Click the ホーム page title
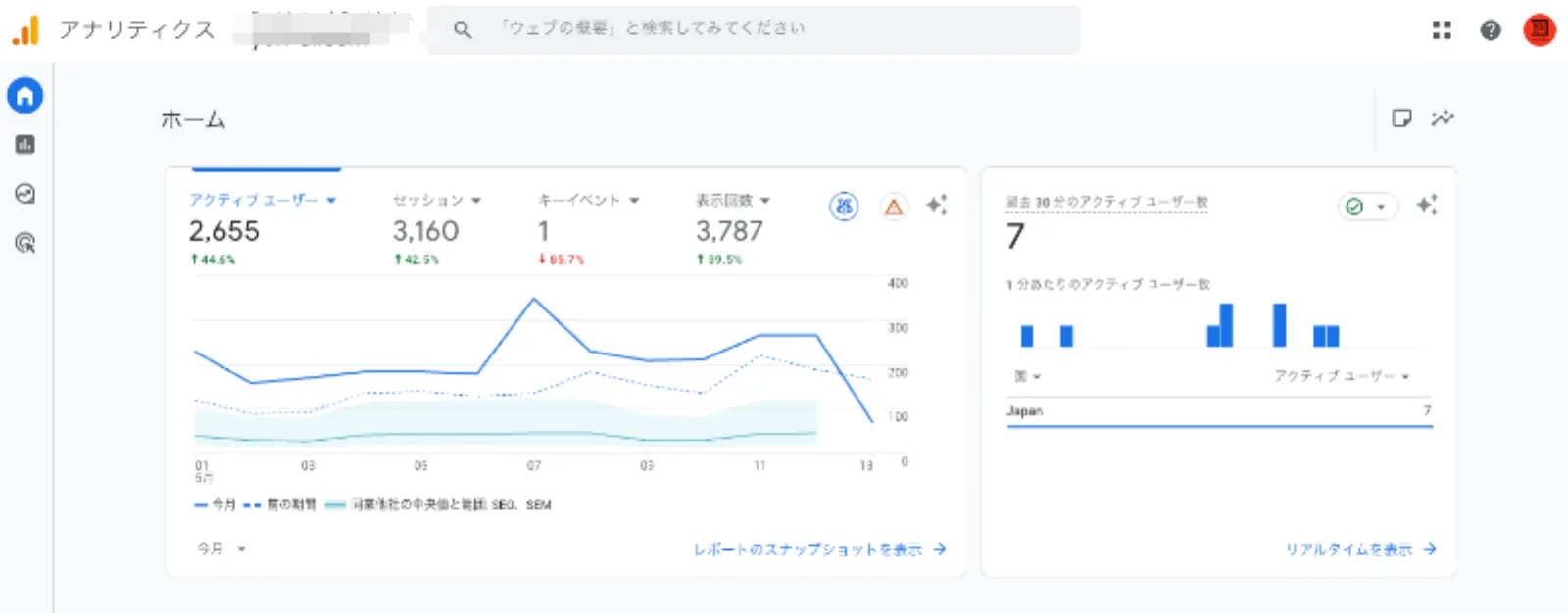The height and width of the screenshot is (613, 1568). [x=193, y=119]
